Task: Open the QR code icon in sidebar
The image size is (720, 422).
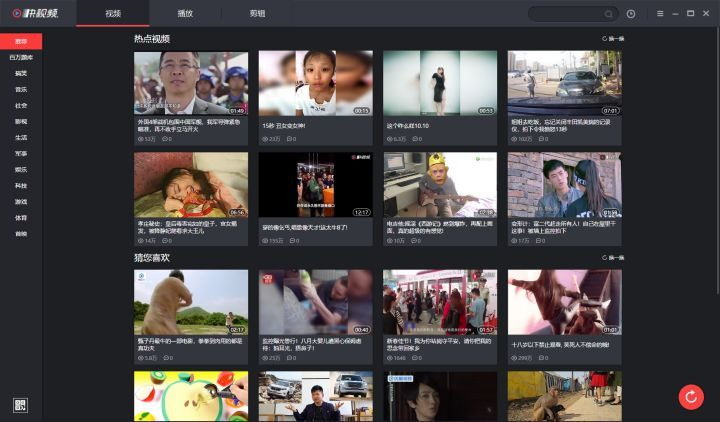Action: 20,405
